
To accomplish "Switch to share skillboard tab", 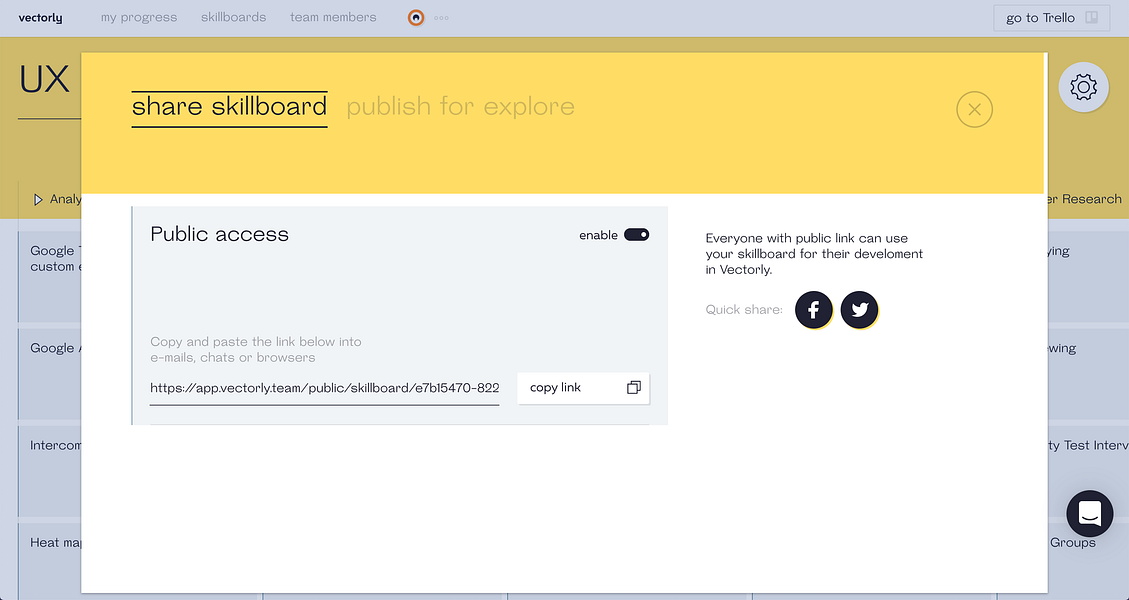I will (x=230, y=107).
